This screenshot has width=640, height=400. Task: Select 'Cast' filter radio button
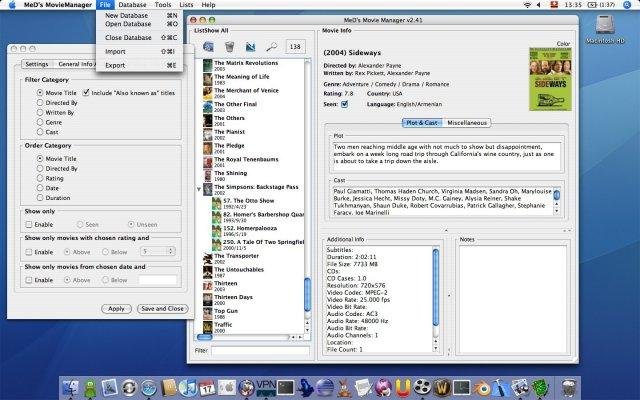40,132
